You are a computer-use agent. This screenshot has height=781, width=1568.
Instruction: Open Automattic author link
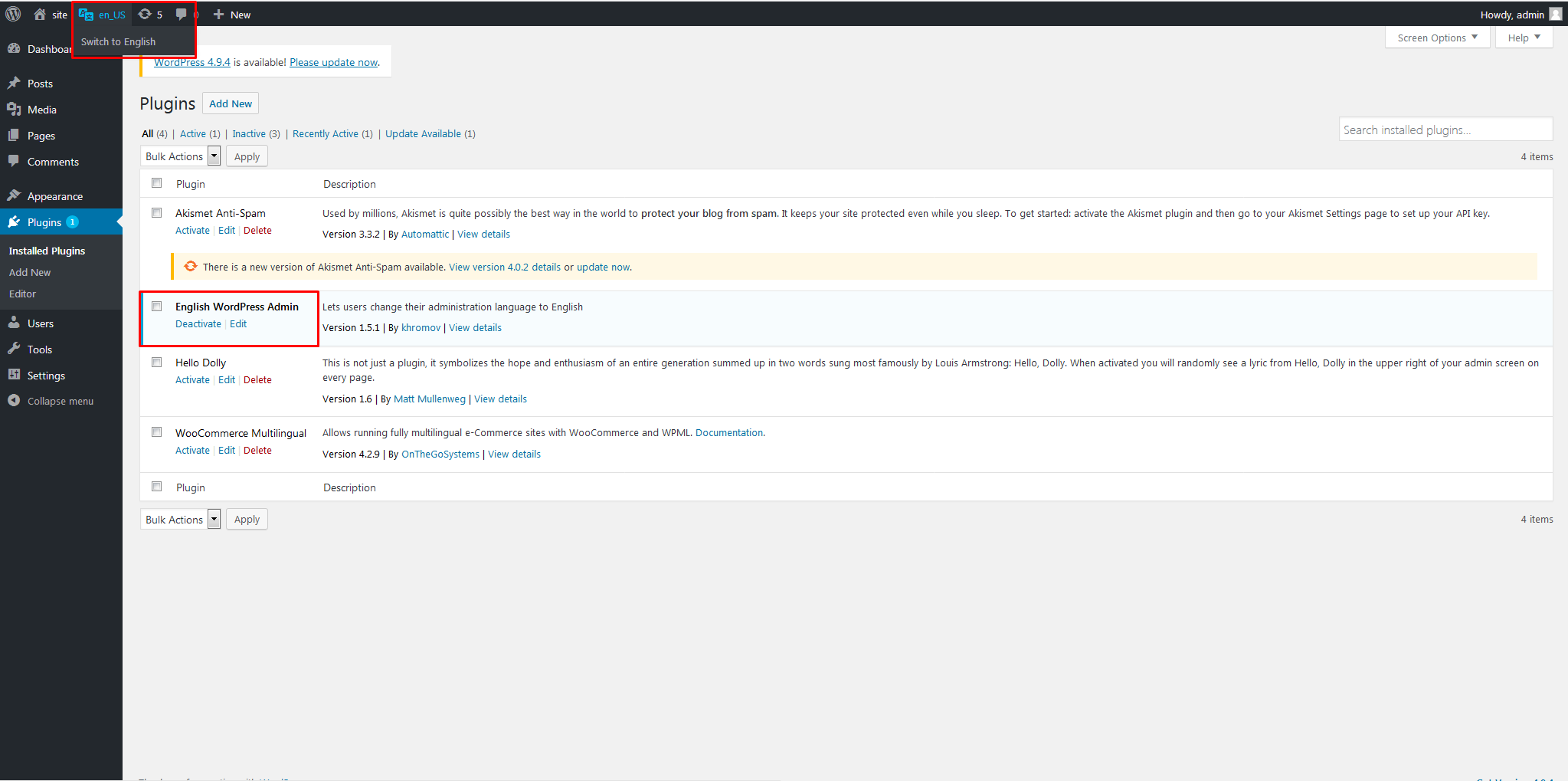click(x=425, y=234)
